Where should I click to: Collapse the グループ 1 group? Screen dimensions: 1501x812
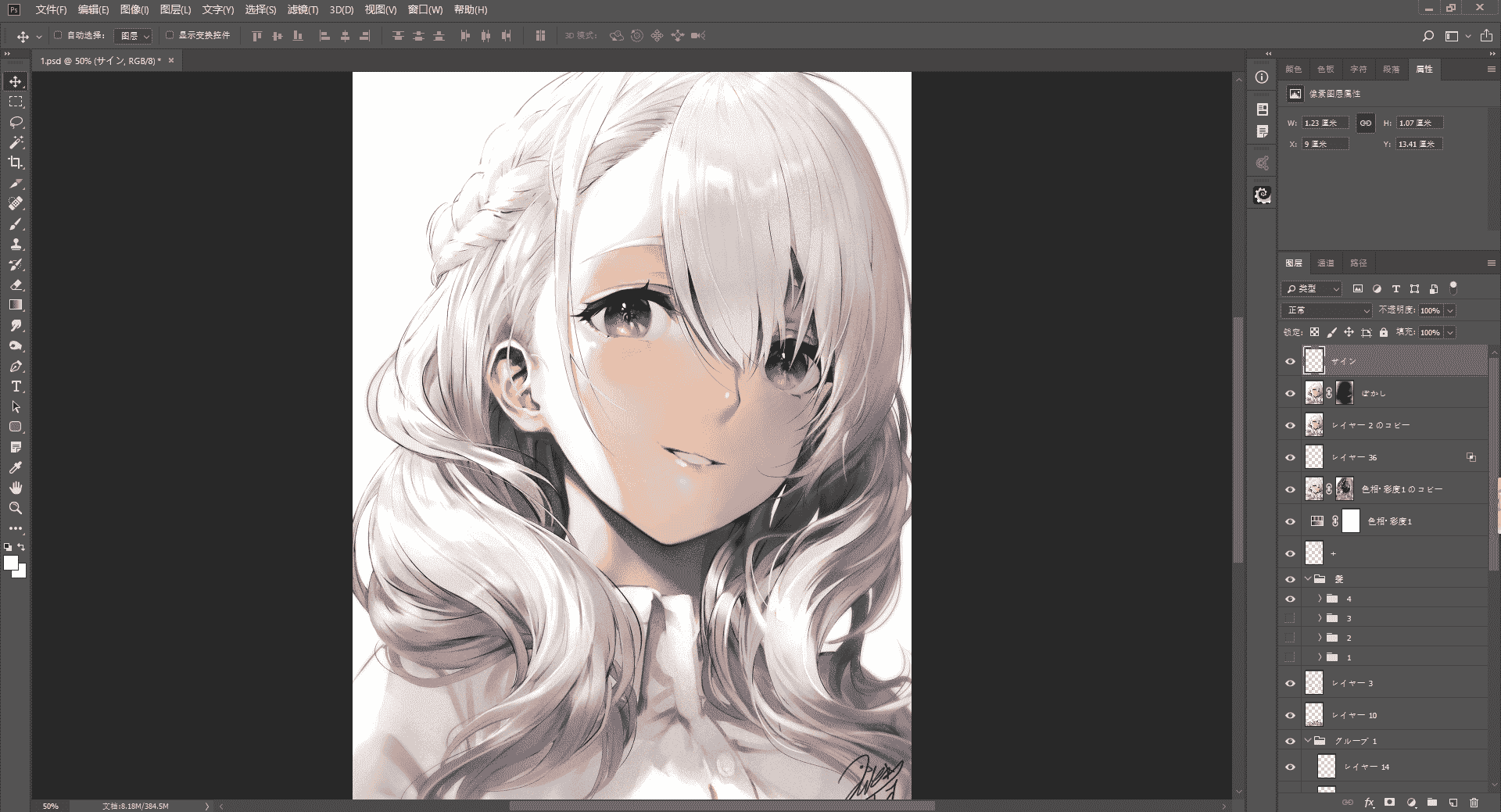point(1308,741)
